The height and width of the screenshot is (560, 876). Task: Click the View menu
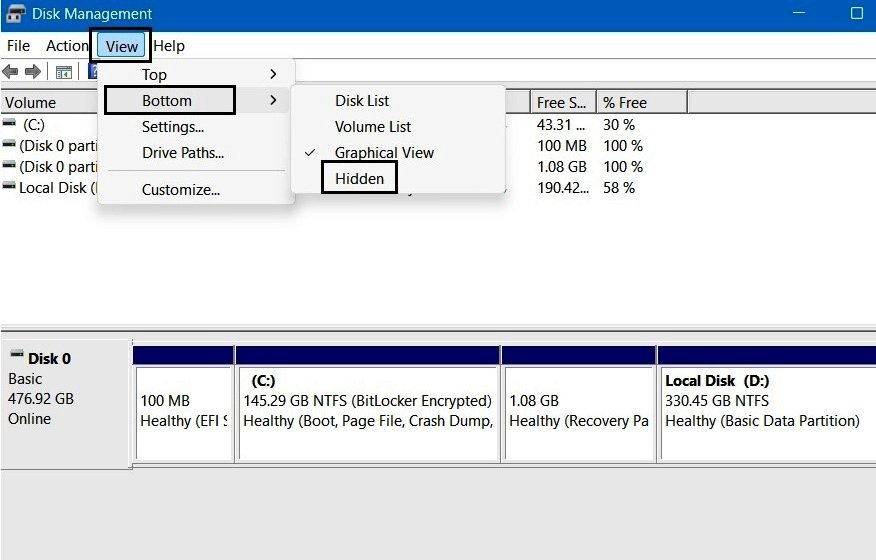pyautogui.click(x=122, y=46)
